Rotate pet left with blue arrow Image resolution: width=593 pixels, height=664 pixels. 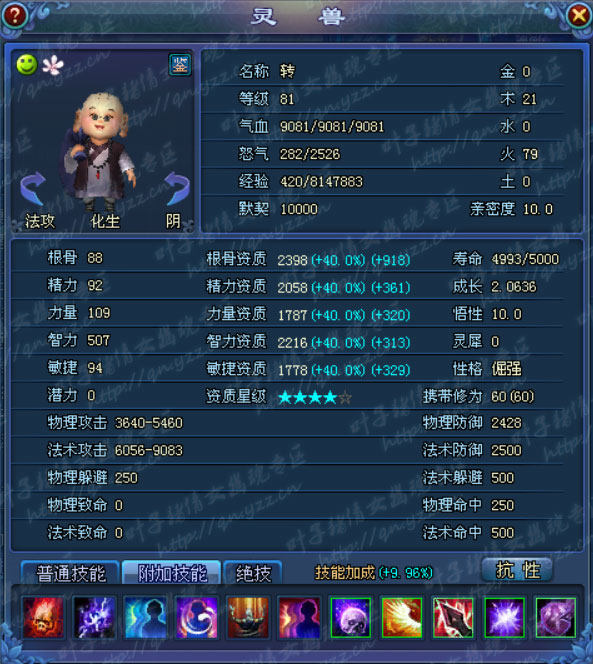click(33, 188)
